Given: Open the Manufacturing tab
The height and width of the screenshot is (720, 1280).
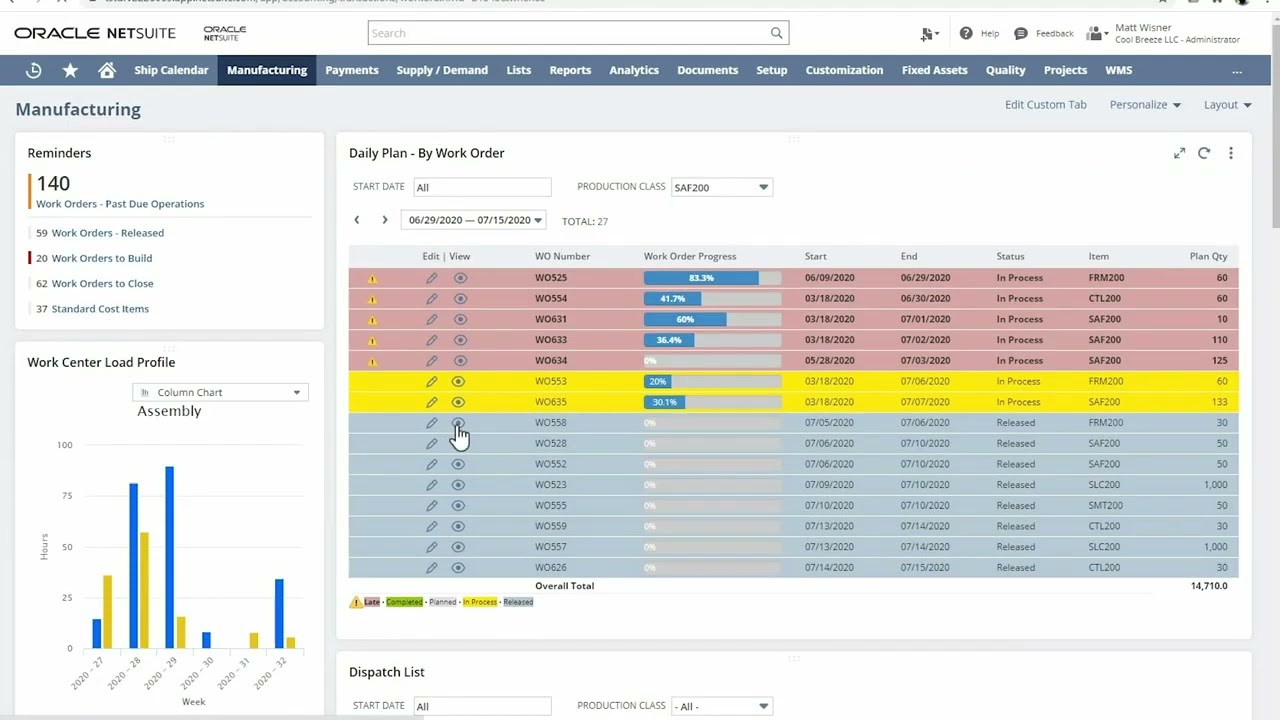Looking at the screenshot, I should point(267,70).
